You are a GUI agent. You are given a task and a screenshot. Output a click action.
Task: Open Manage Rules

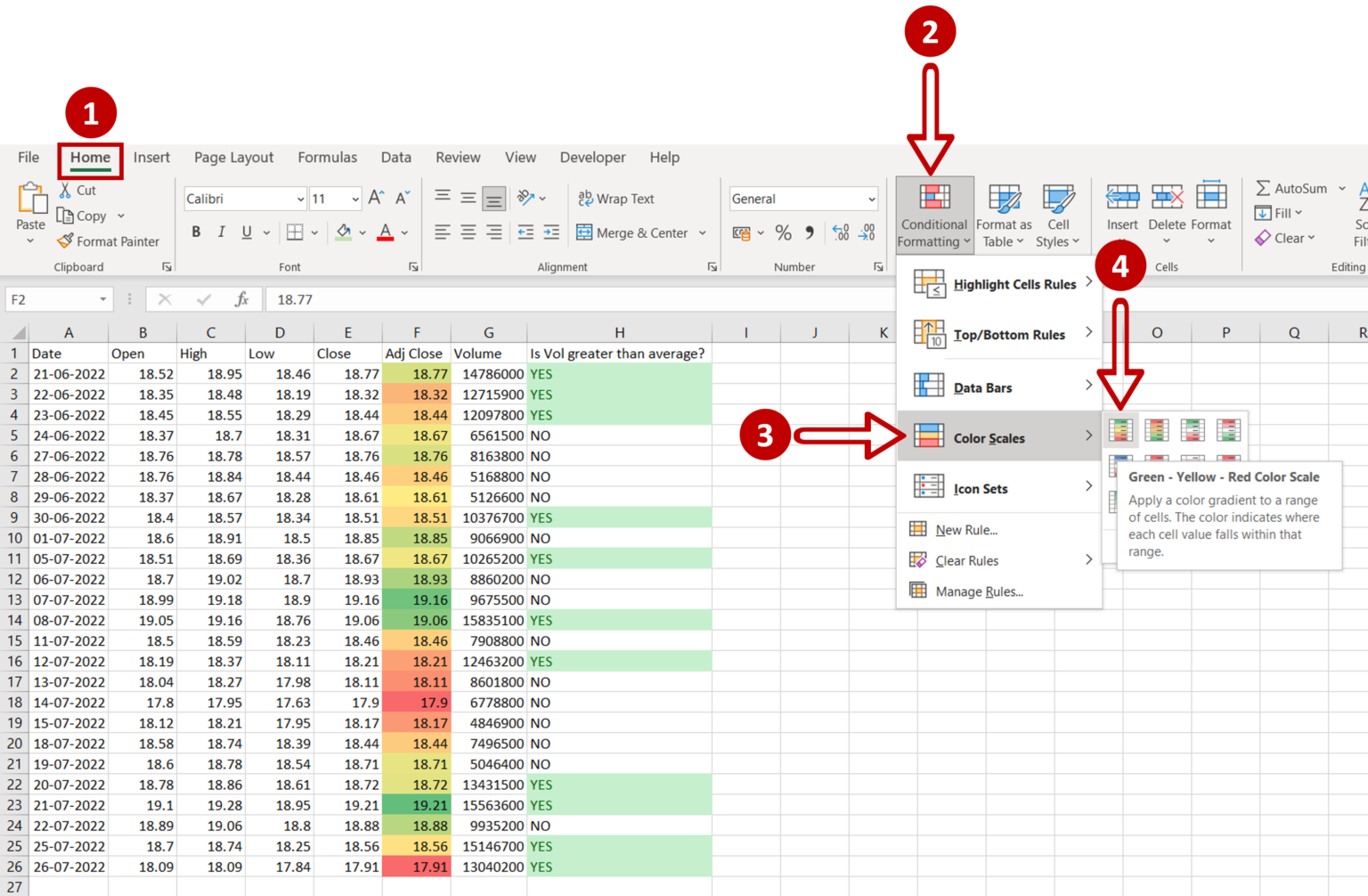(x=980, y=591)
